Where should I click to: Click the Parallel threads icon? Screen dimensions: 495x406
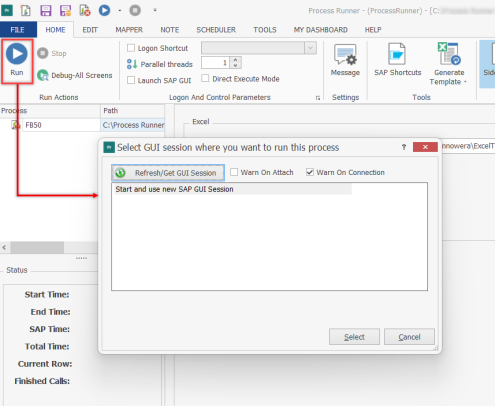click(132, 64)
